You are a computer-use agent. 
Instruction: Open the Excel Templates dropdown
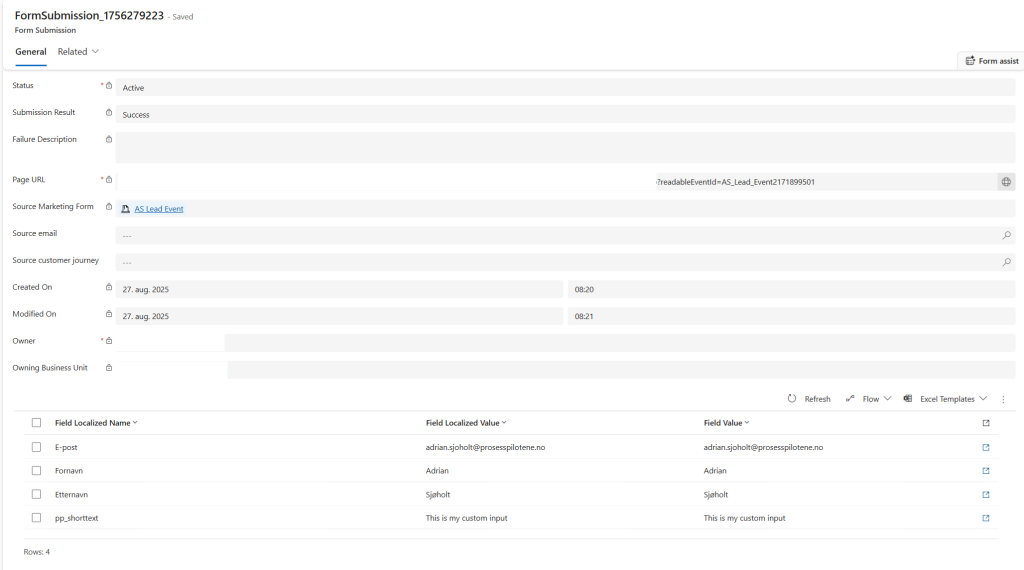[945, 399]
